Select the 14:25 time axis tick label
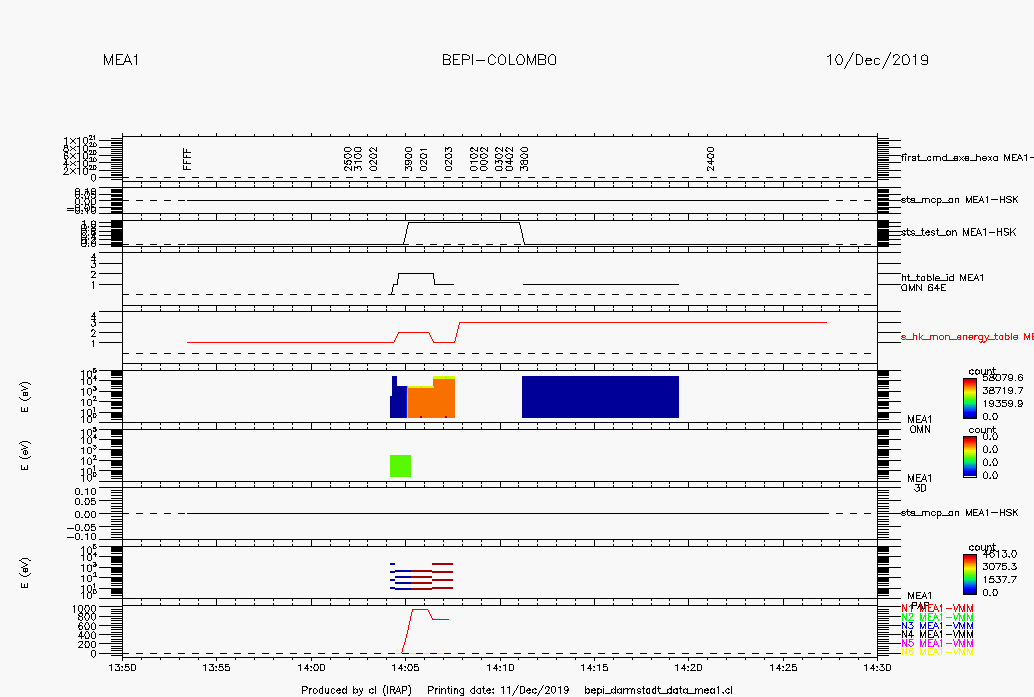1034x697 pixels. [x=783, y=667]
